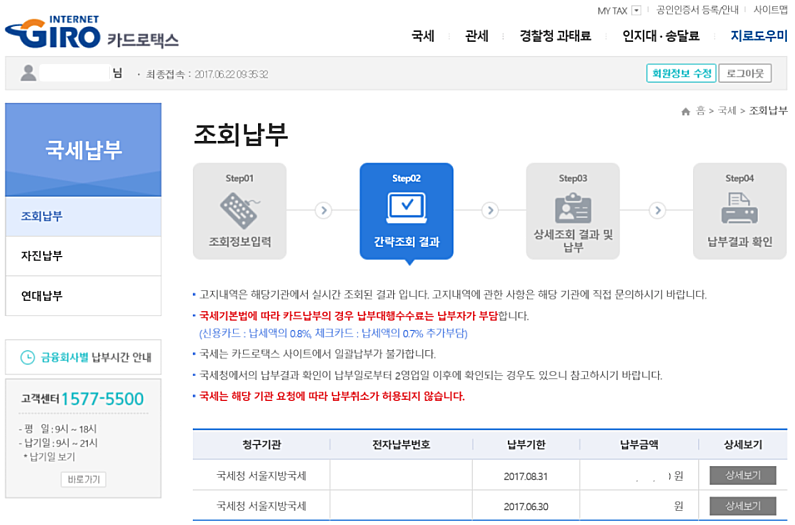Click the 조회납부 page heading
795x525 pixels.
[x=241, y=134]
